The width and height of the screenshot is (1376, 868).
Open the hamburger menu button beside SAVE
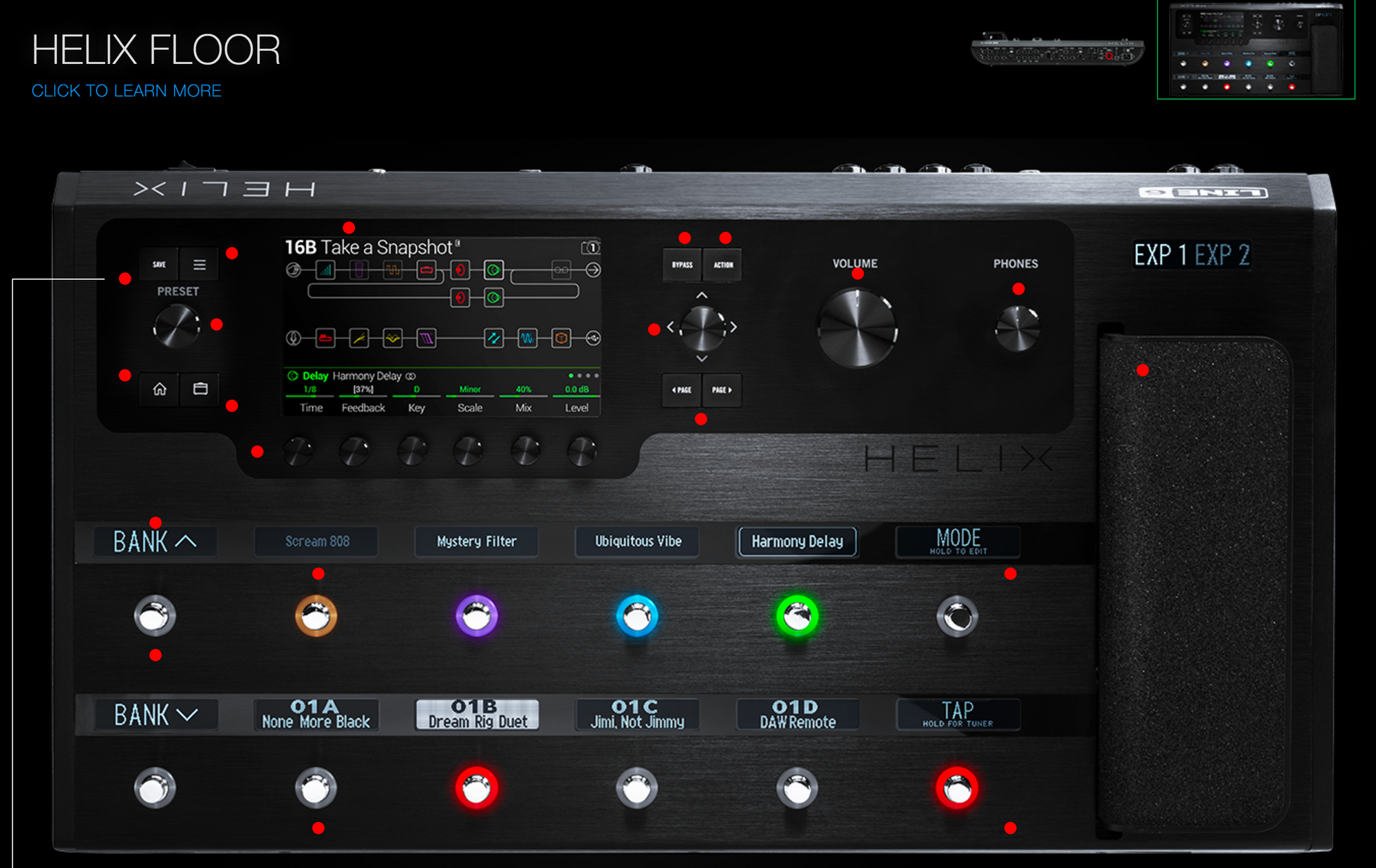point(200,264)
